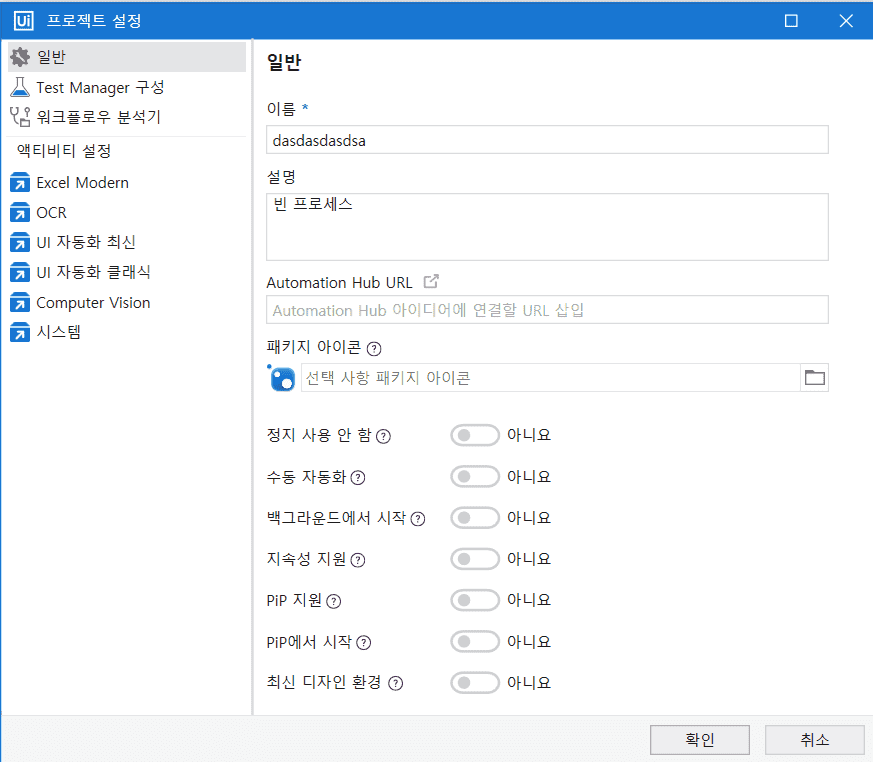Click the 액티비티 설정 heading
The width and height of the screenshot is (873, 762).
point(64,151)
